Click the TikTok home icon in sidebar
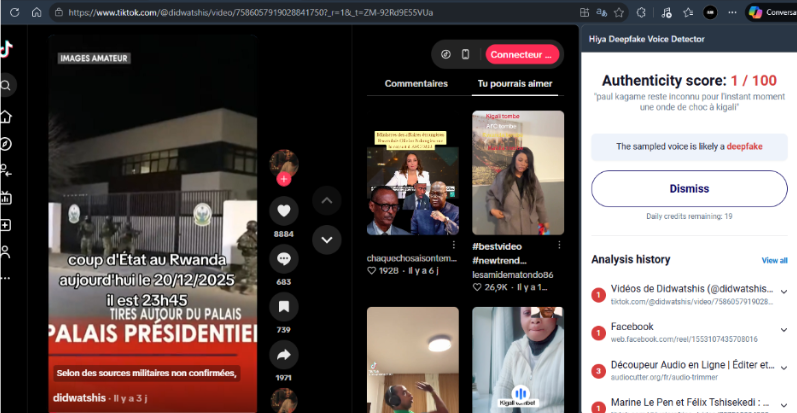797x413 pixels. point(6,115)
